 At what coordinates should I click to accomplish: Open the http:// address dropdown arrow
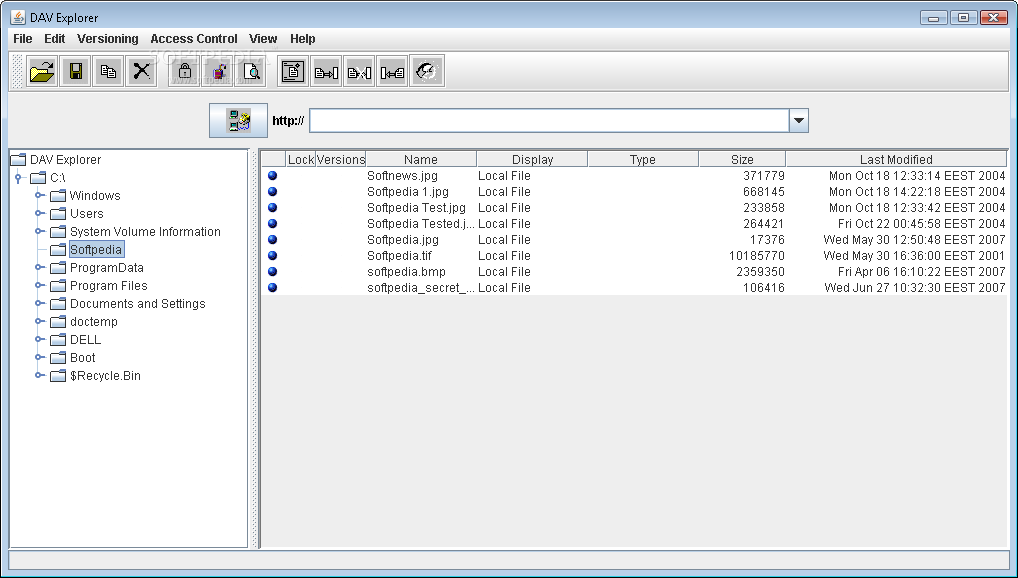[799, 120]
